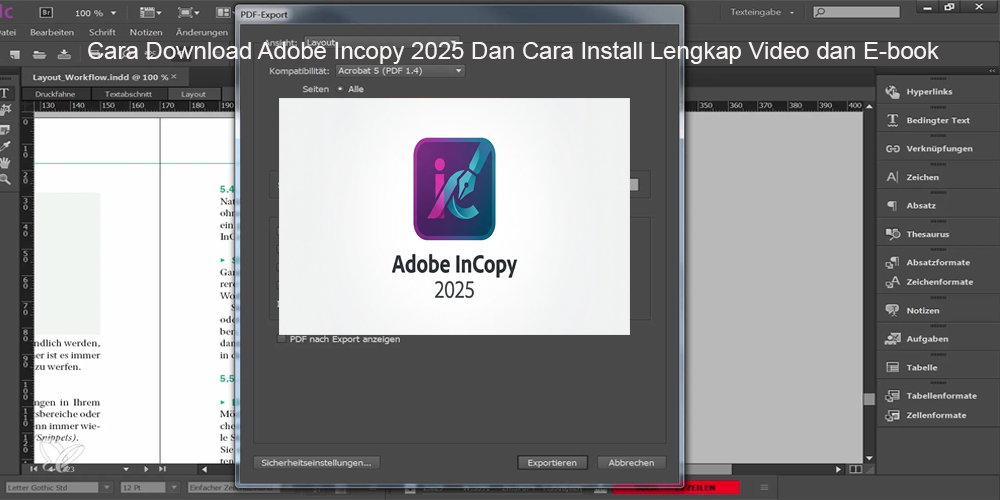This screenshot has width=1000, height=500.
Task: Select the Type tool in the toolbox
Action: [4, 93]
